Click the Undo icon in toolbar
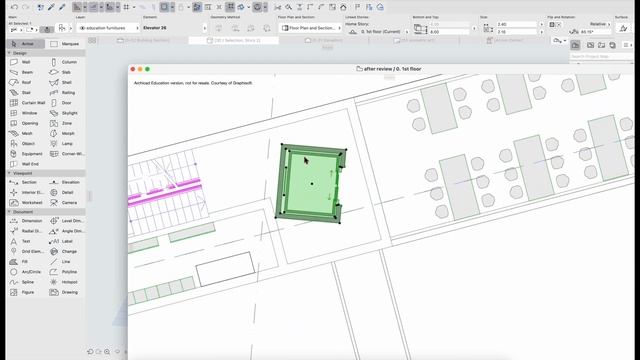 (14, 7)
